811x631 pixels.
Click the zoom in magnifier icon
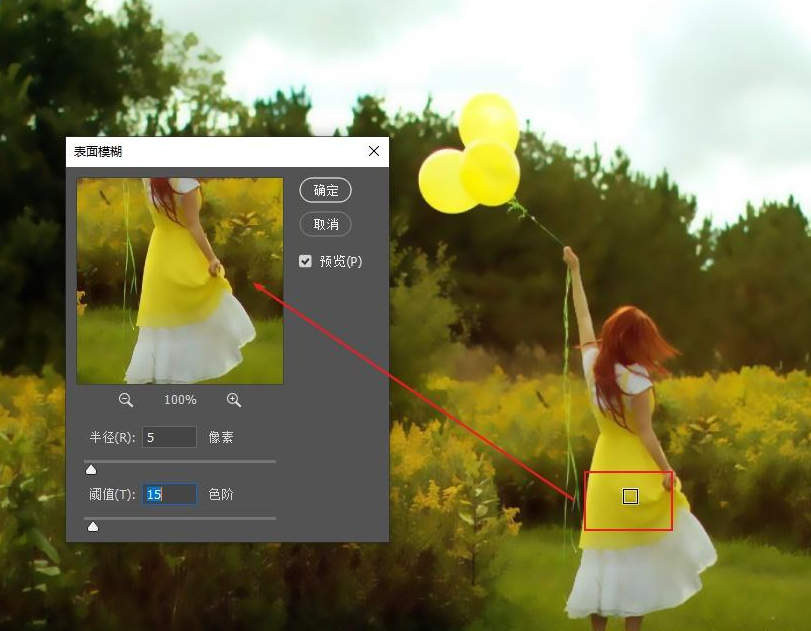pyautogui.click(x=234, y=399)
